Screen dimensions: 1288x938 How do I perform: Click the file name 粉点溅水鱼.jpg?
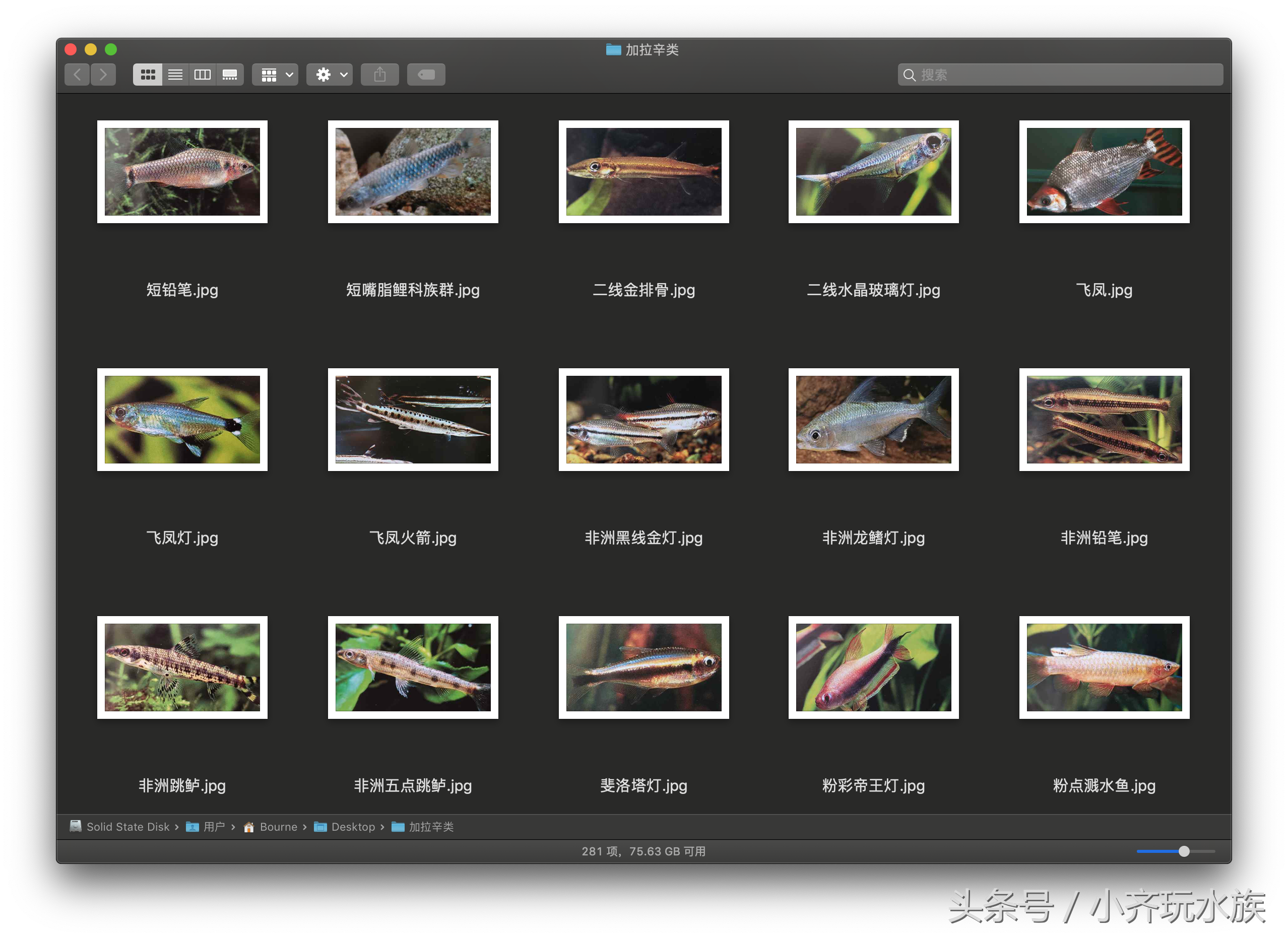pos(1105,786)
